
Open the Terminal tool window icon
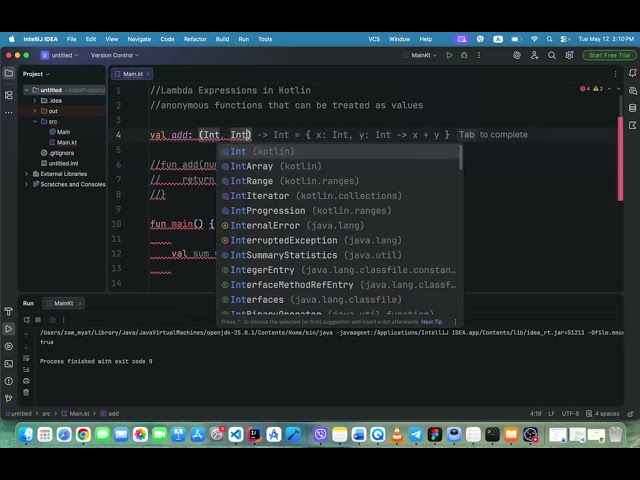[x=9, y=364]
